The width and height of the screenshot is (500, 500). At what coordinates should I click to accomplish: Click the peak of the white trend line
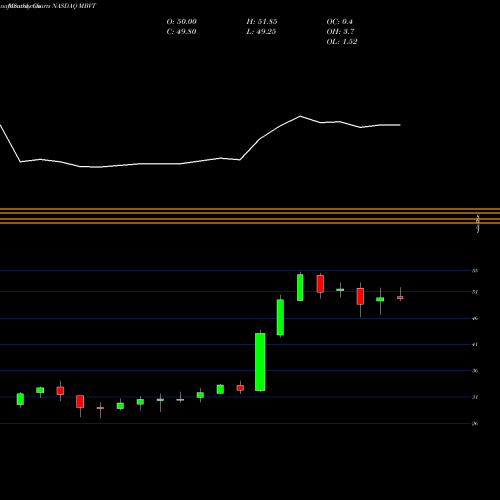(x=300, y=116)
